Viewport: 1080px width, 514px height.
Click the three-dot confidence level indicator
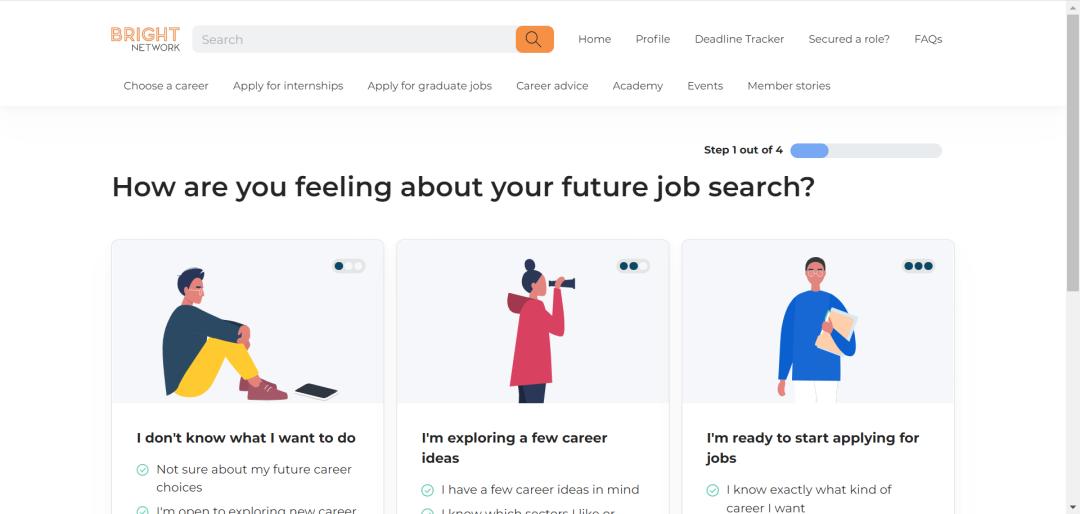tap(918, 266)
